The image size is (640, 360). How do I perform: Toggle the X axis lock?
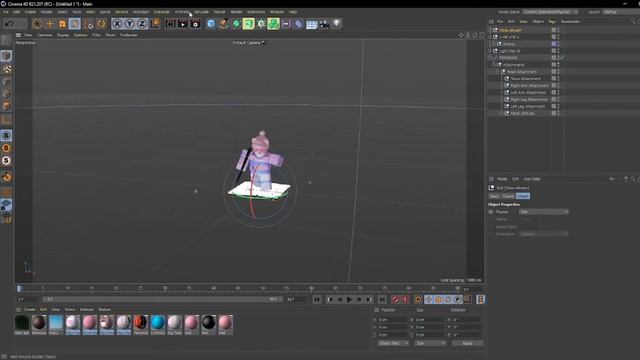click(117, 24)
